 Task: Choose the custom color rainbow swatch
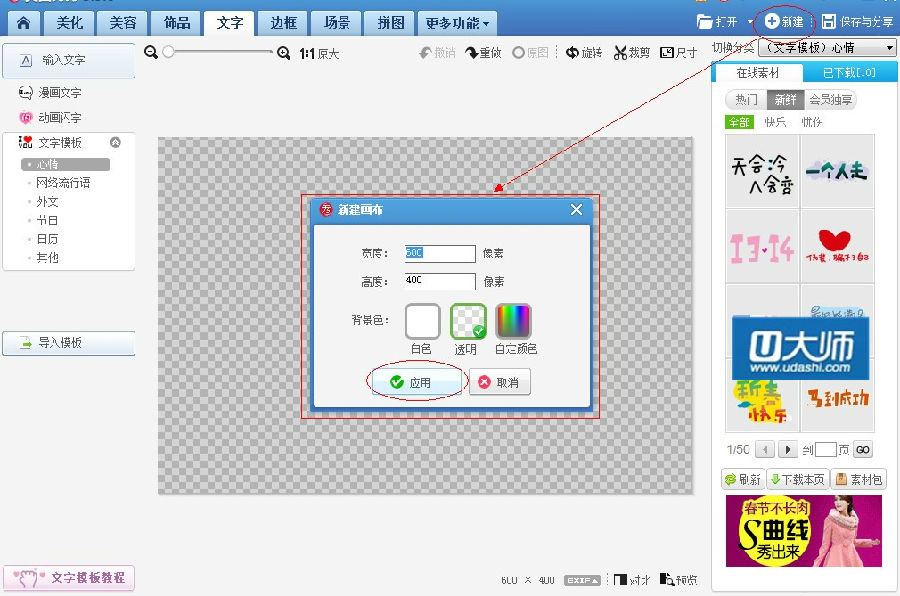coord(514,322)
